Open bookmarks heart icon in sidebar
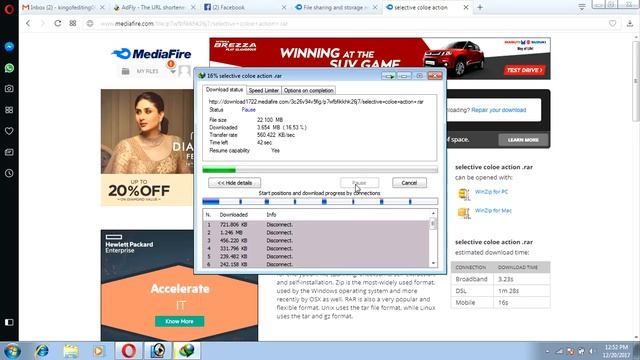The image size is (640, 360). 9,131
